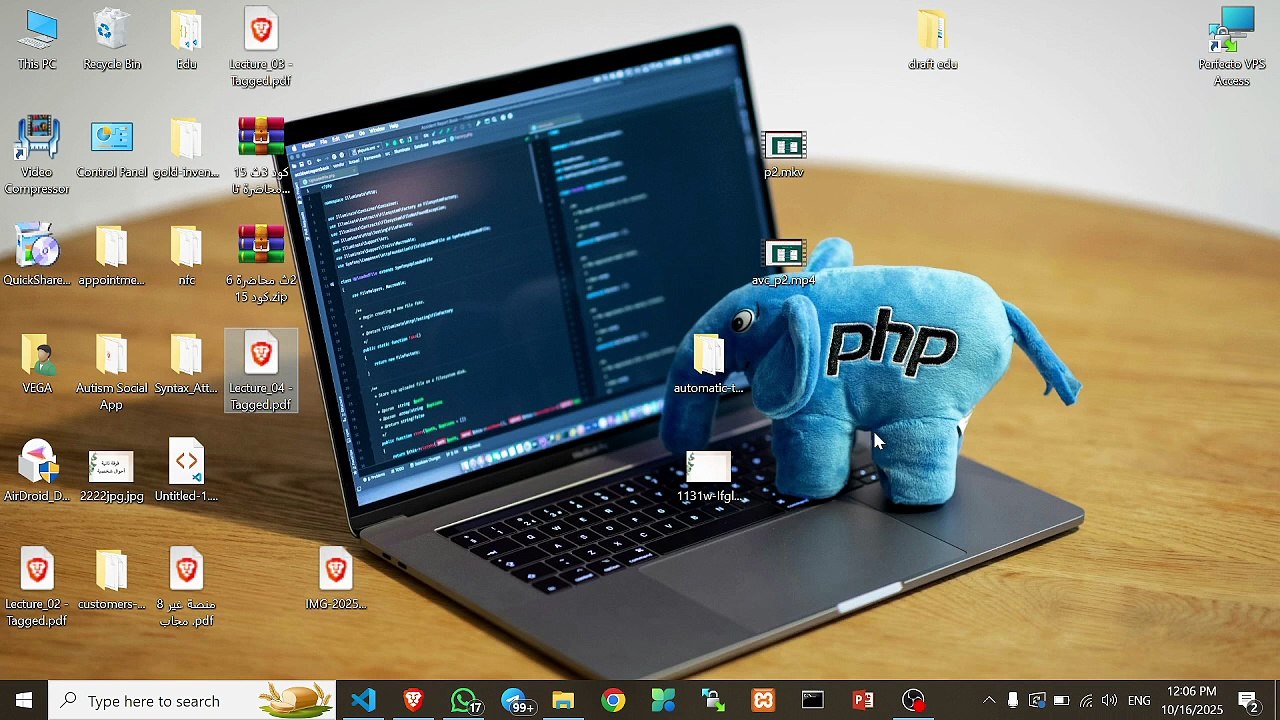Open the Windows Start menu
This screenshot has width=1280, height=720.
(x=24, y=700)
